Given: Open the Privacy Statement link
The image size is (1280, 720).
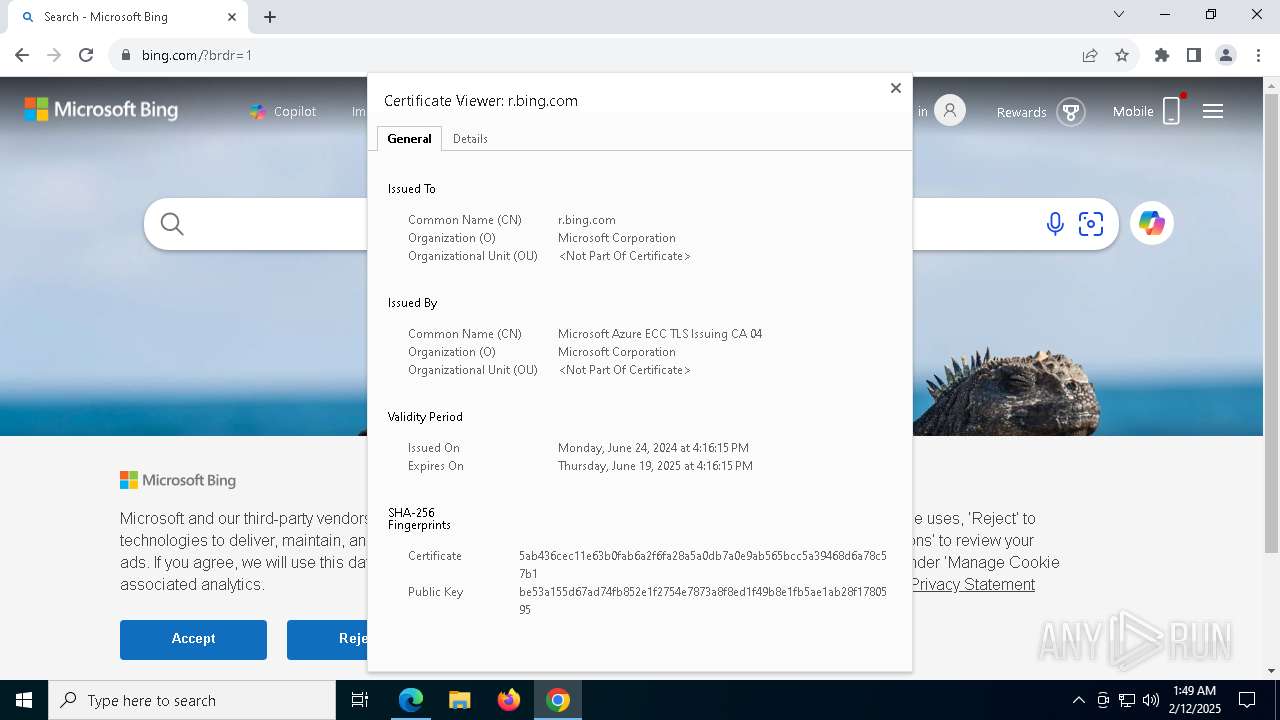Looking at the screenshot, I should point(973,584).
